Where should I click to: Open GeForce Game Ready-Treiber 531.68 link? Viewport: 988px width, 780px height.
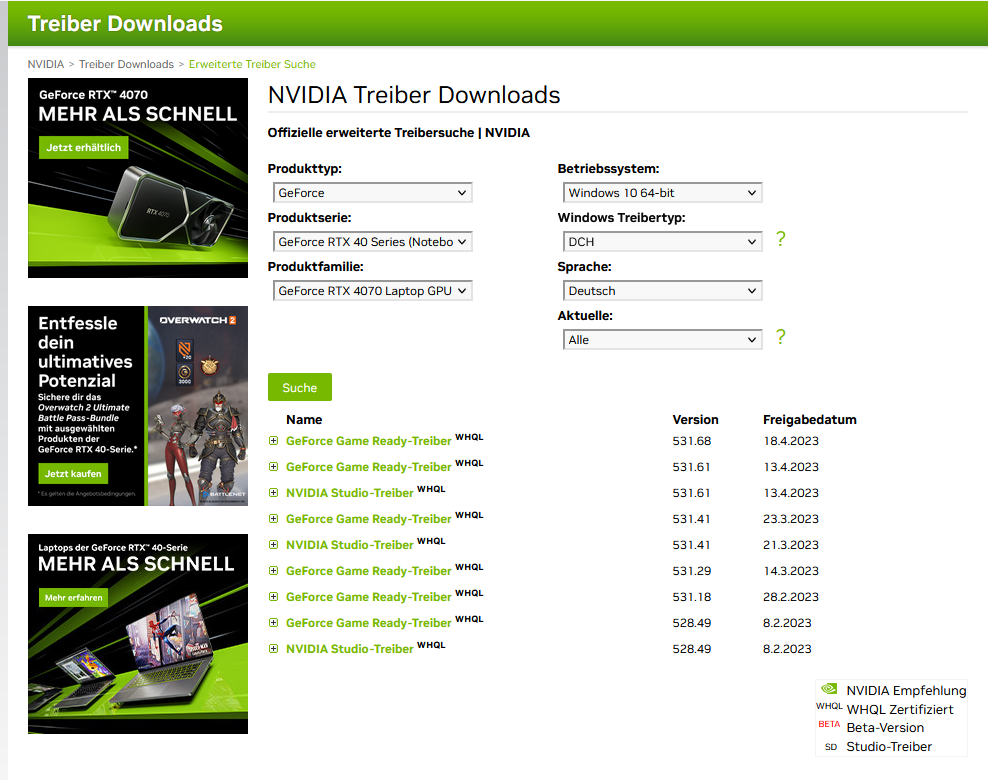click(x=369, y=441)
